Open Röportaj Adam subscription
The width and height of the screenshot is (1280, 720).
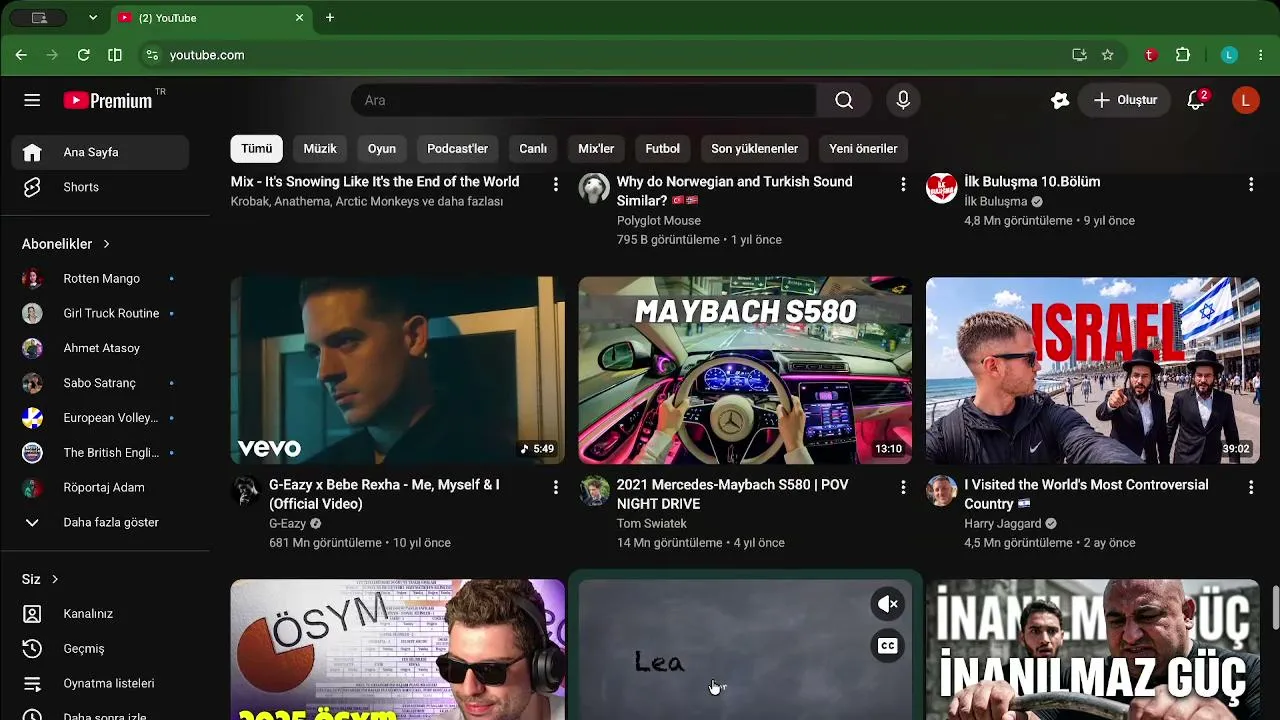tap(100, 487)
